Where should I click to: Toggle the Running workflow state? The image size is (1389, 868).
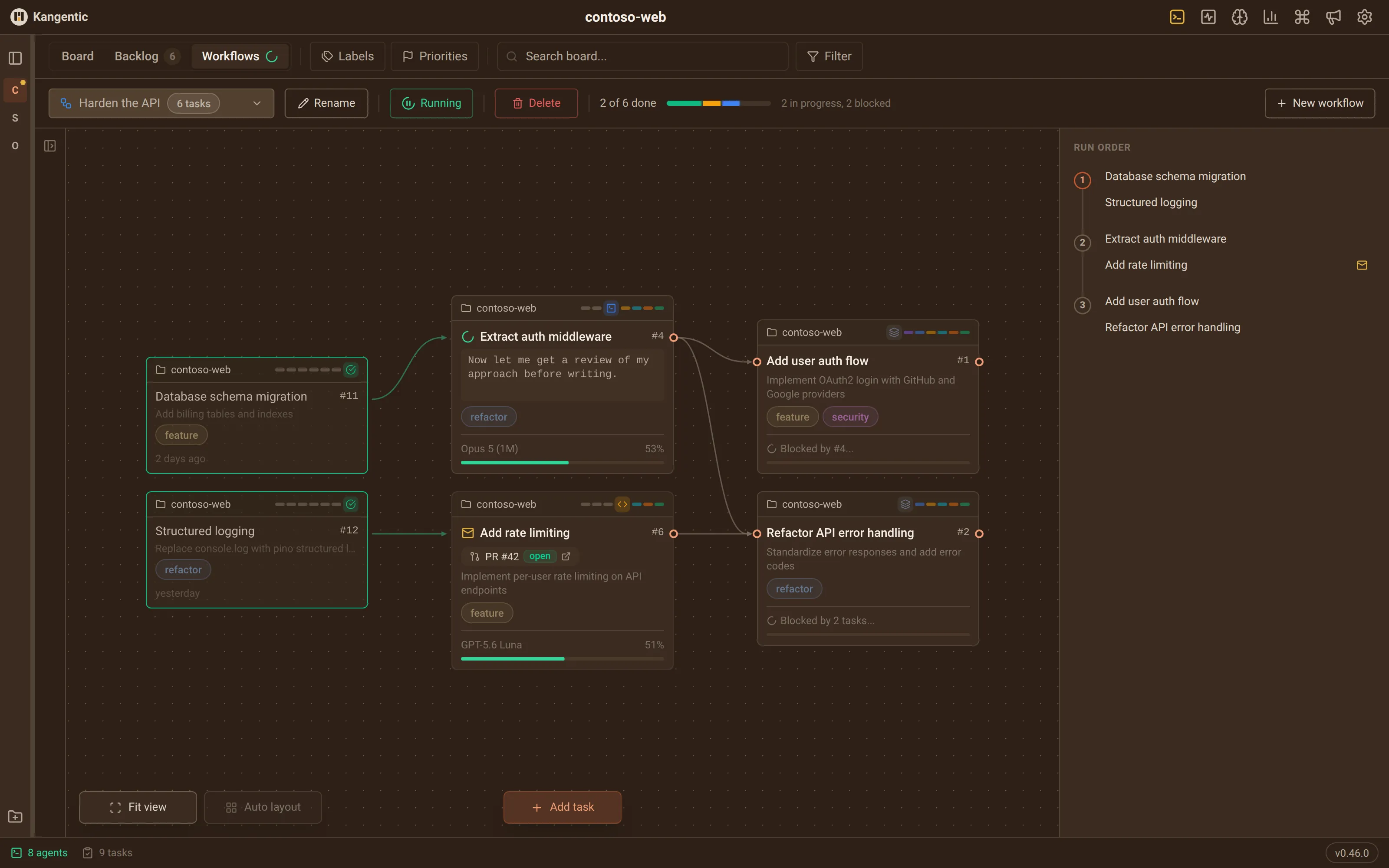point(431,103)
